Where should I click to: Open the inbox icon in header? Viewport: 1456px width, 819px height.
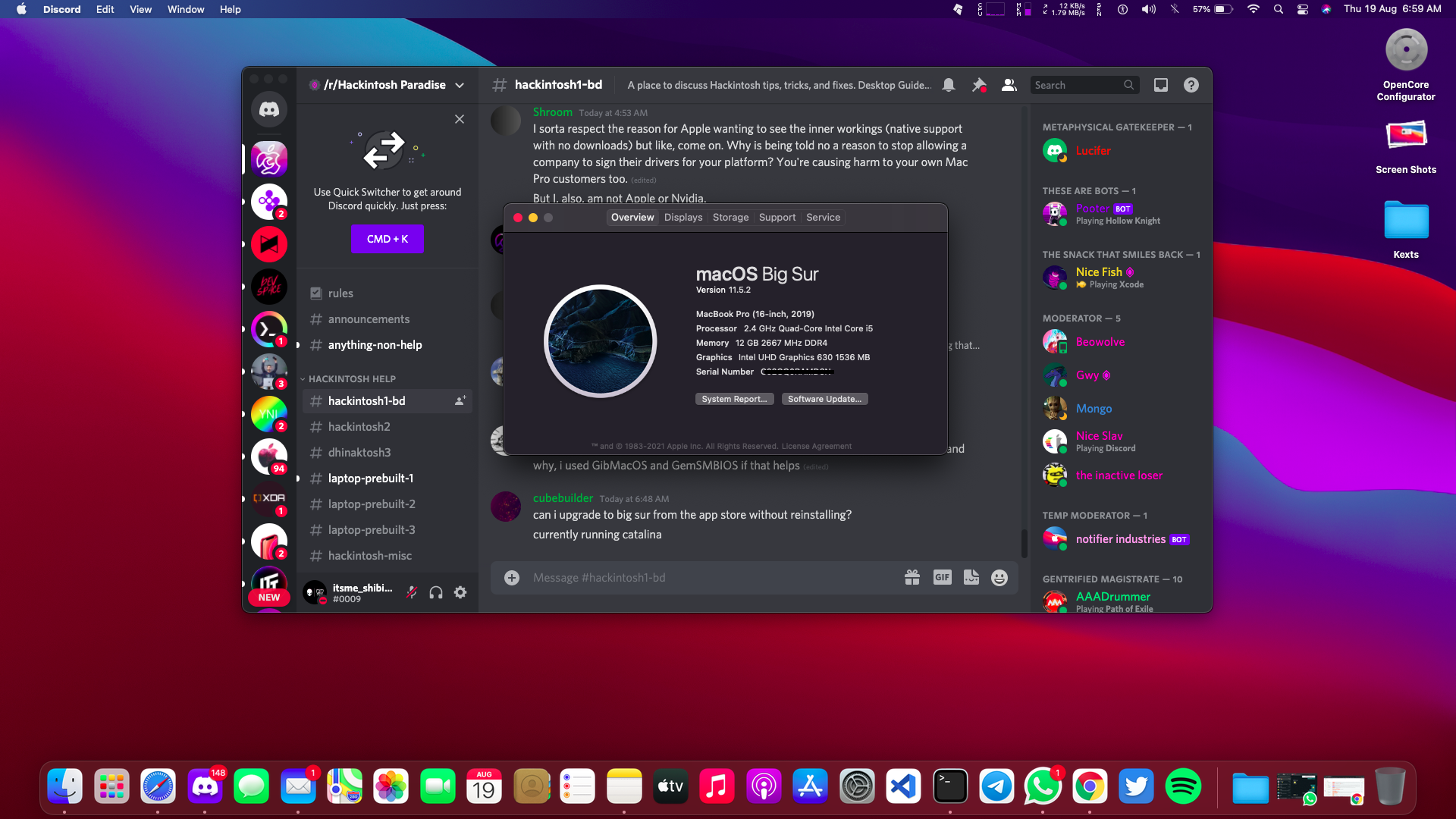coord(1161,85)
